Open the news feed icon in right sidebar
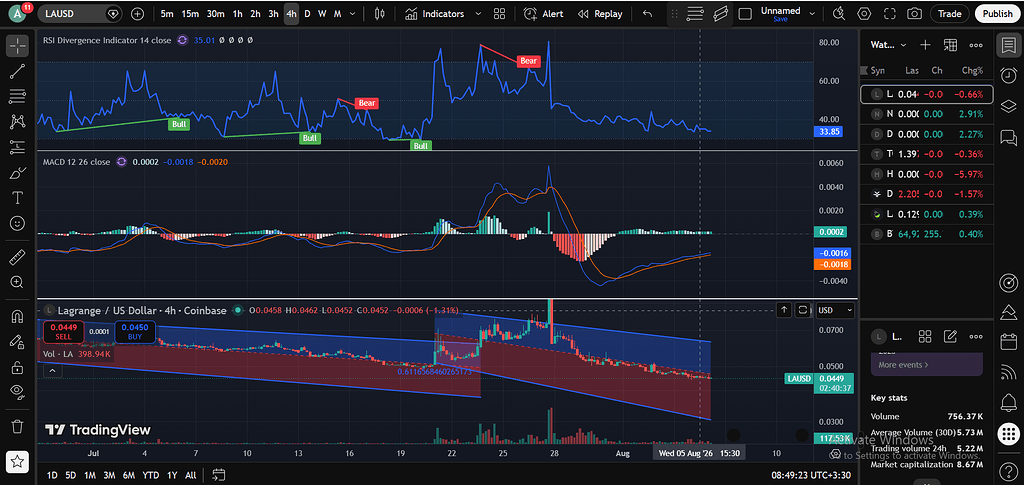This screenshot has height=485, width=1024. (x=1008, y=371)
